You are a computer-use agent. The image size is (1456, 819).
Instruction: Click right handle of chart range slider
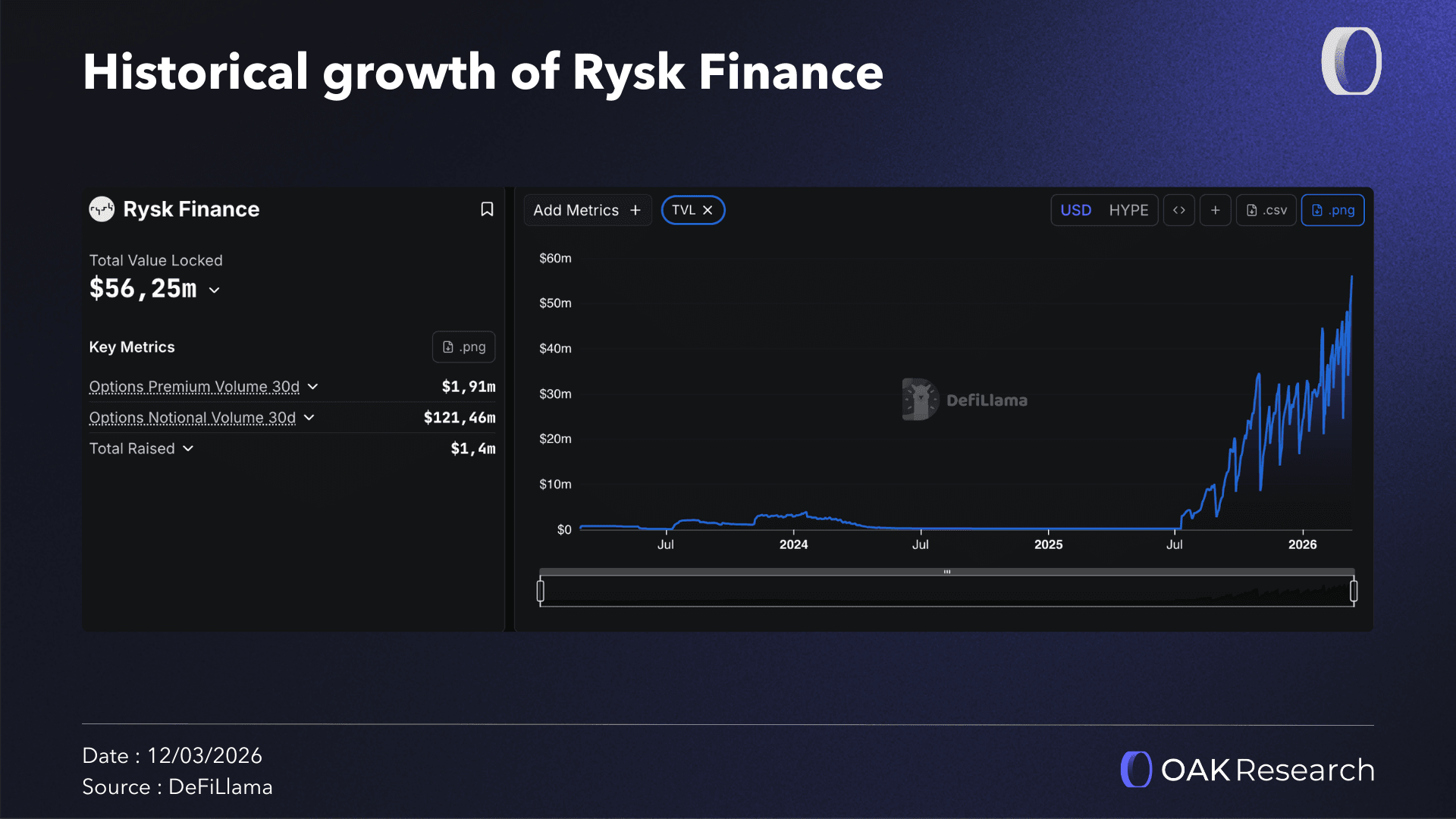[x=1354, y=590]
